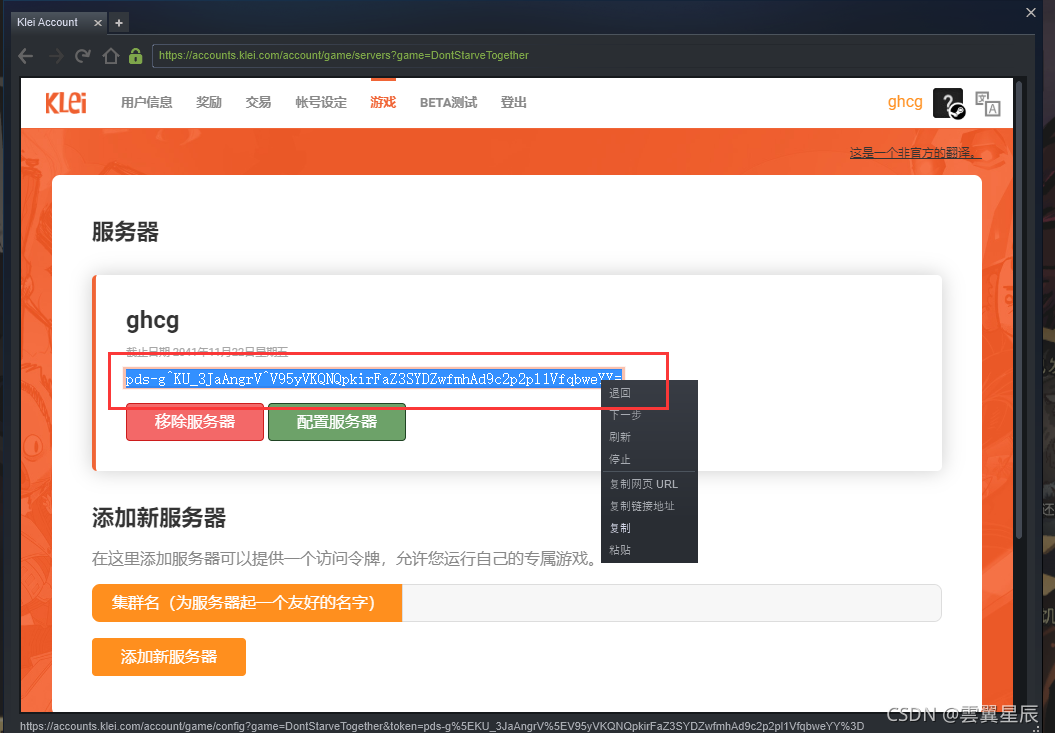Open the 用户信息 navigation item

point(147,102)
